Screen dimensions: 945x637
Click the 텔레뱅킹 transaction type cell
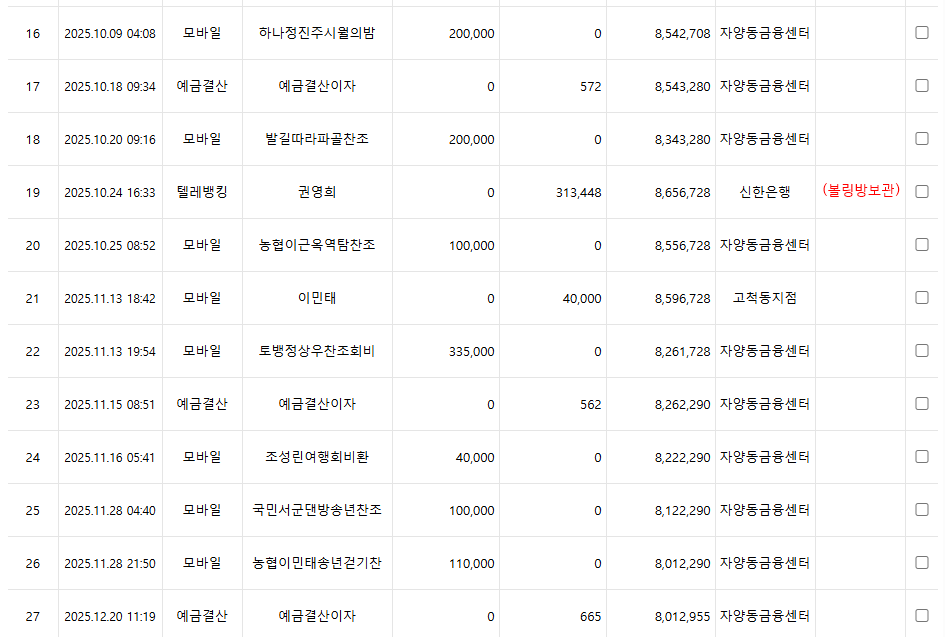click(202, 192)
